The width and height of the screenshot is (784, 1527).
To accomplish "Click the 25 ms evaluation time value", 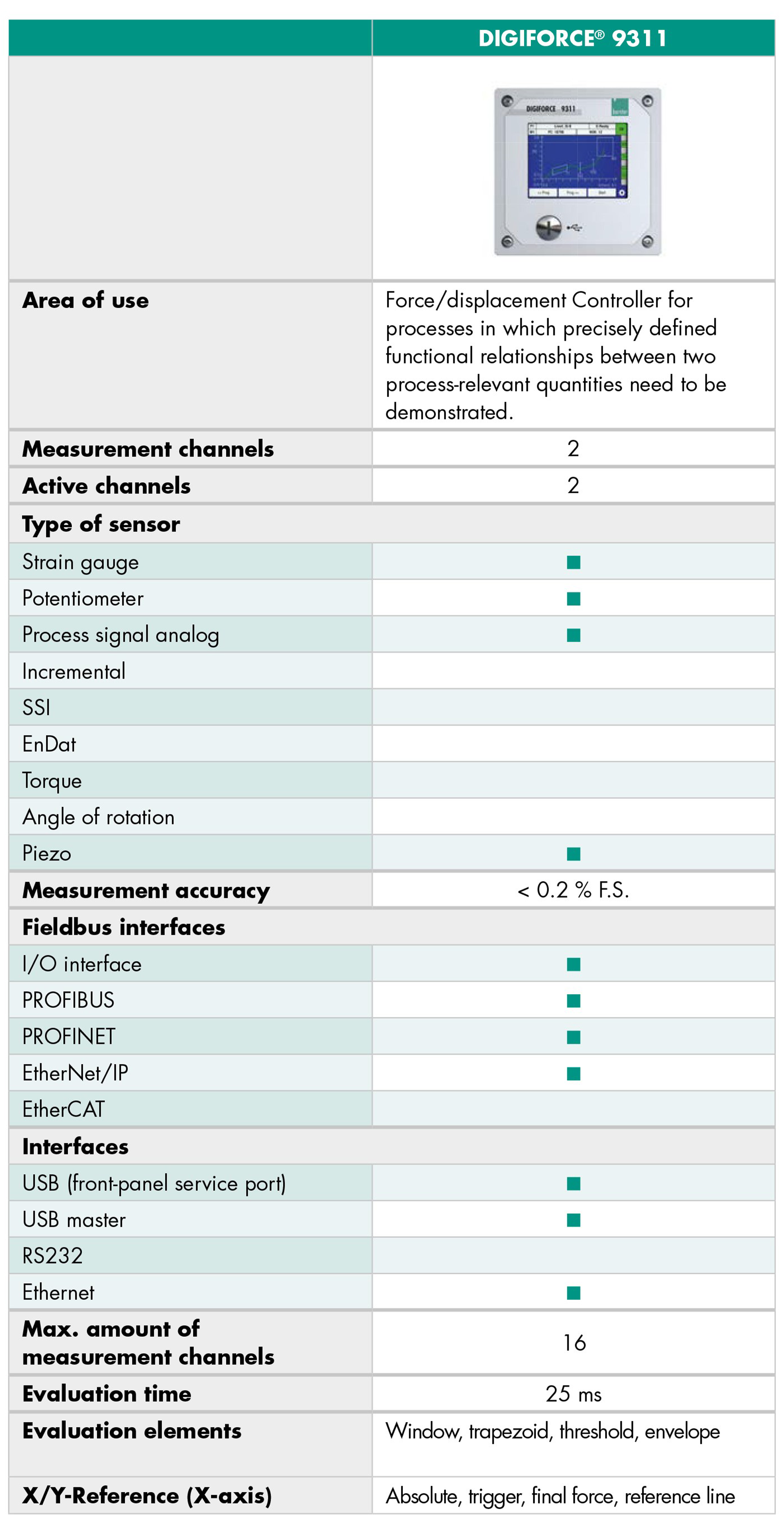I will (x=573, y=1394).
